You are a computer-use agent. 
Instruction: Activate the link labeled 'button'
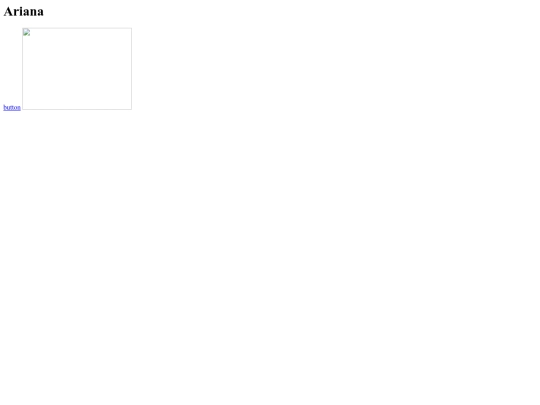point(12,107)
